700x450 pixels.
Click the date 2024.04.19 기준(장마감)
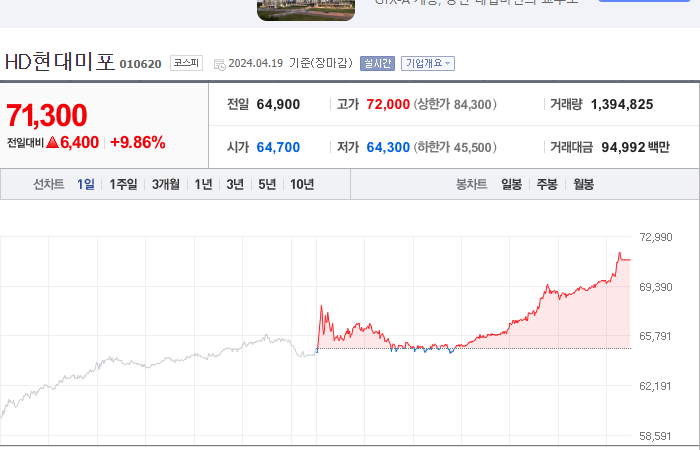(291, 63)
